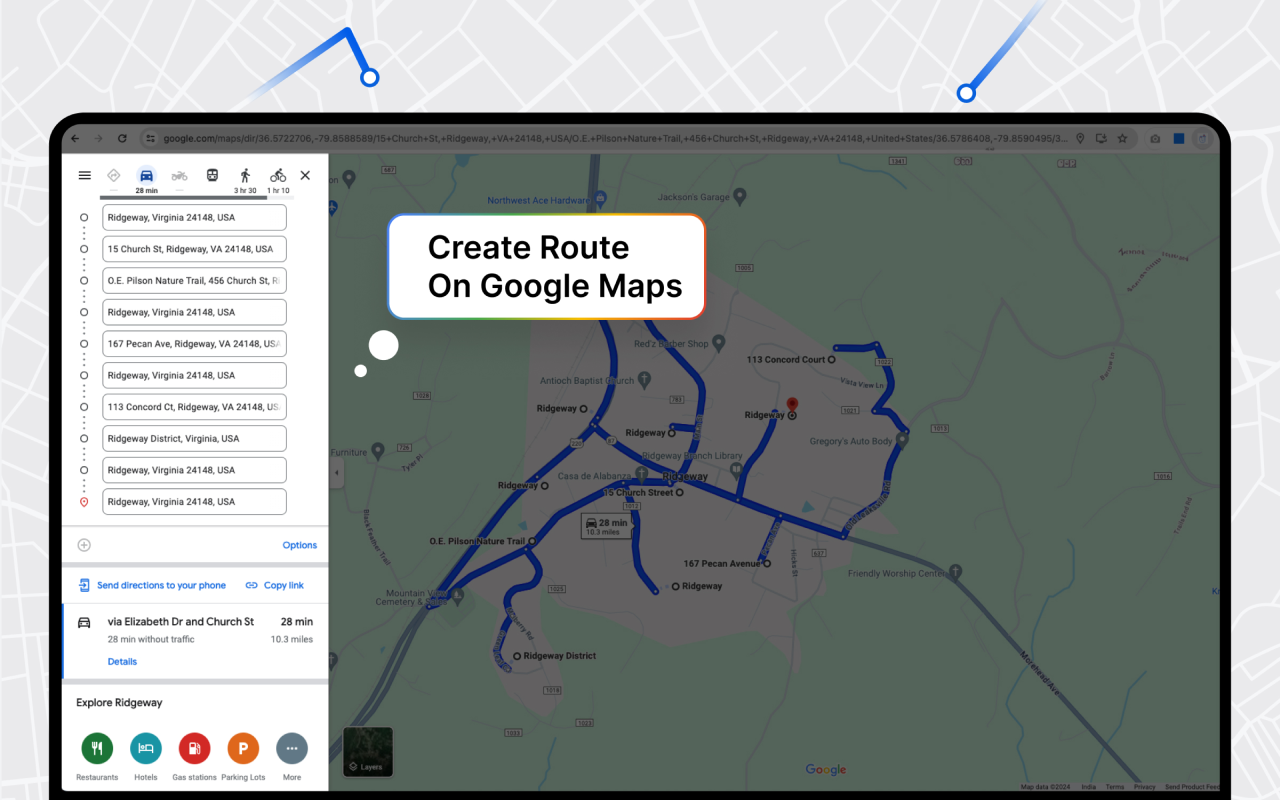Click Friendly Worship Center map marker
Screen dimensions: 1280x800
pos(955,572)
